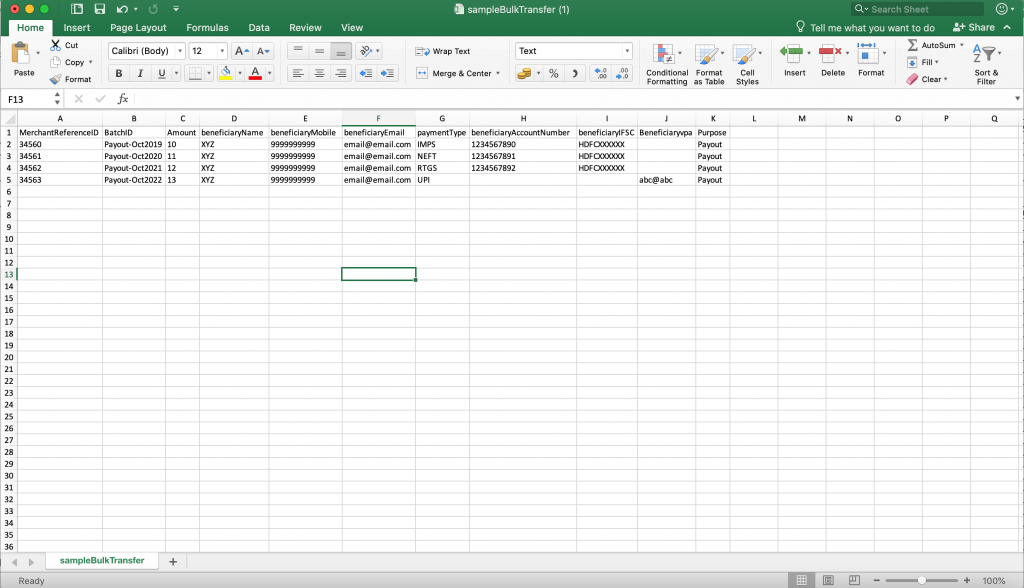The image size is (1024, 588).
Task: Click the Currency format coins icon
Action: tap(524, 73)
